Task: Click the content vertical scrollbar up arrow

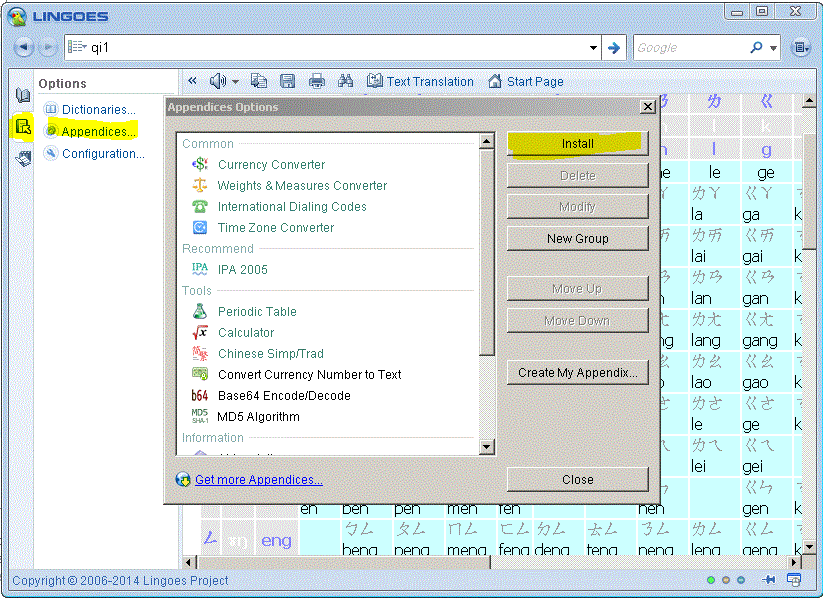Action: tap(809, 101)
